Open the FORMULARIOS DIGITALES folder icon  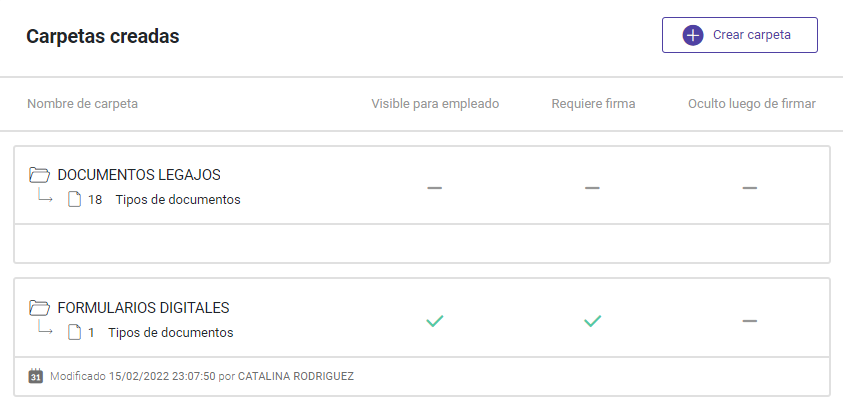pos(39,308)
